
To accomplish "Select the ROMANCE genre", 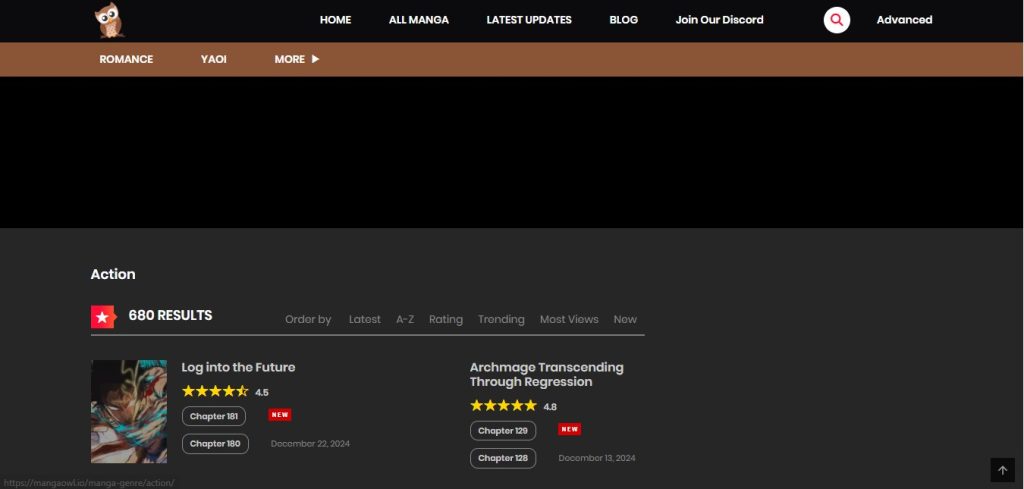I will [x=126, y=59].
